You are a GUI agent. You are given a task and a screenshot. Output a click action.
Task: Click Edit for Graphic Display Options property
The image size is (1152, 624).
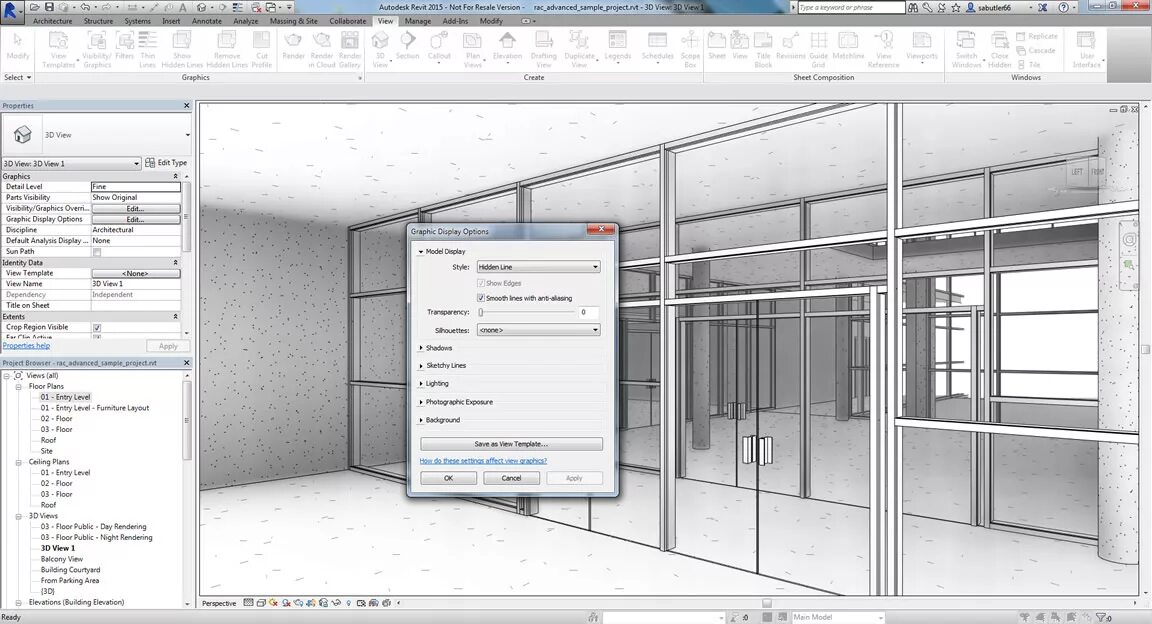pos(135,219)
